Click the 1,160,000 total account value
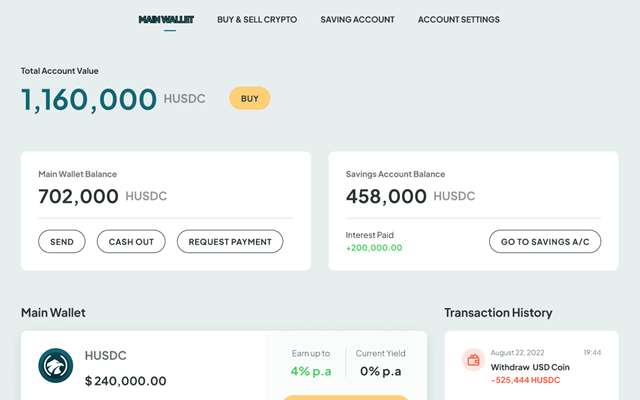 click(x=89, y=99)
